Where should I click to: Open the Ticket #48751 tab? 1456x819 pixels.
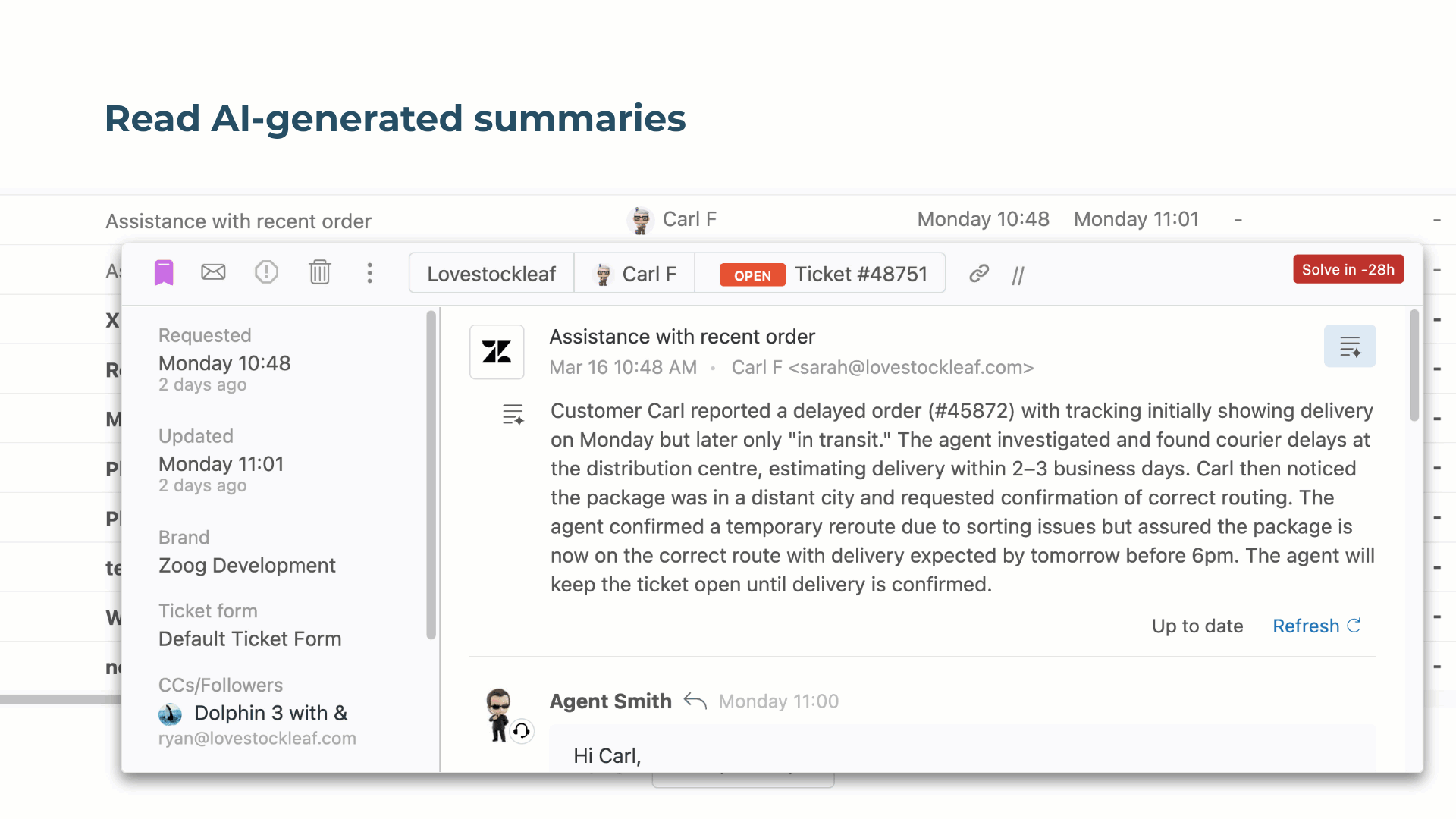pos(821,274)
